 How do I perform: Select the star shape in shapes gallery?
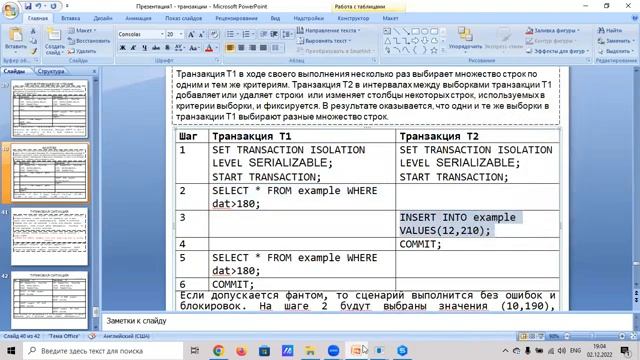point(434,51)
